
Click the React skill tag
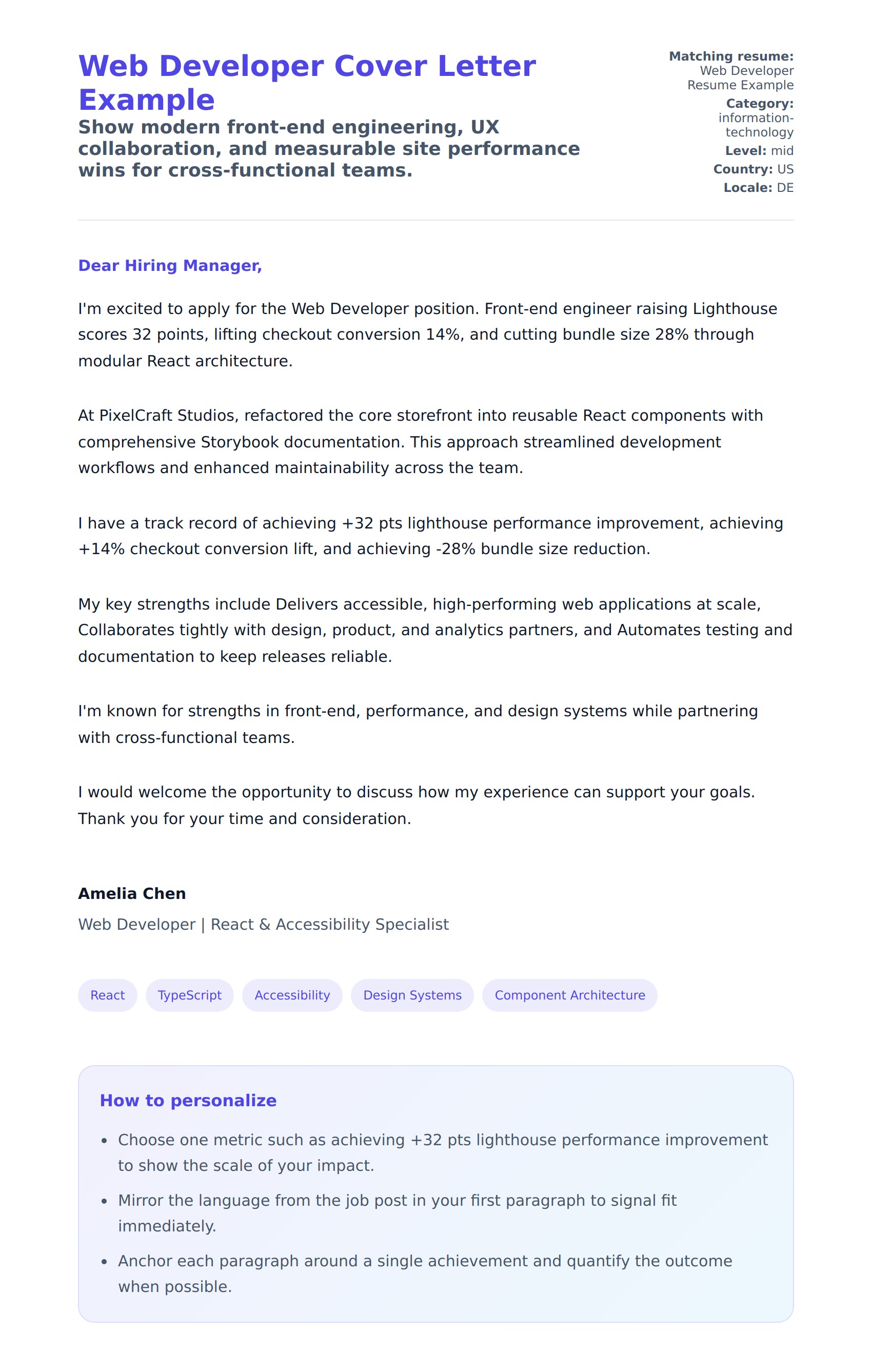(x=107, y=995)
